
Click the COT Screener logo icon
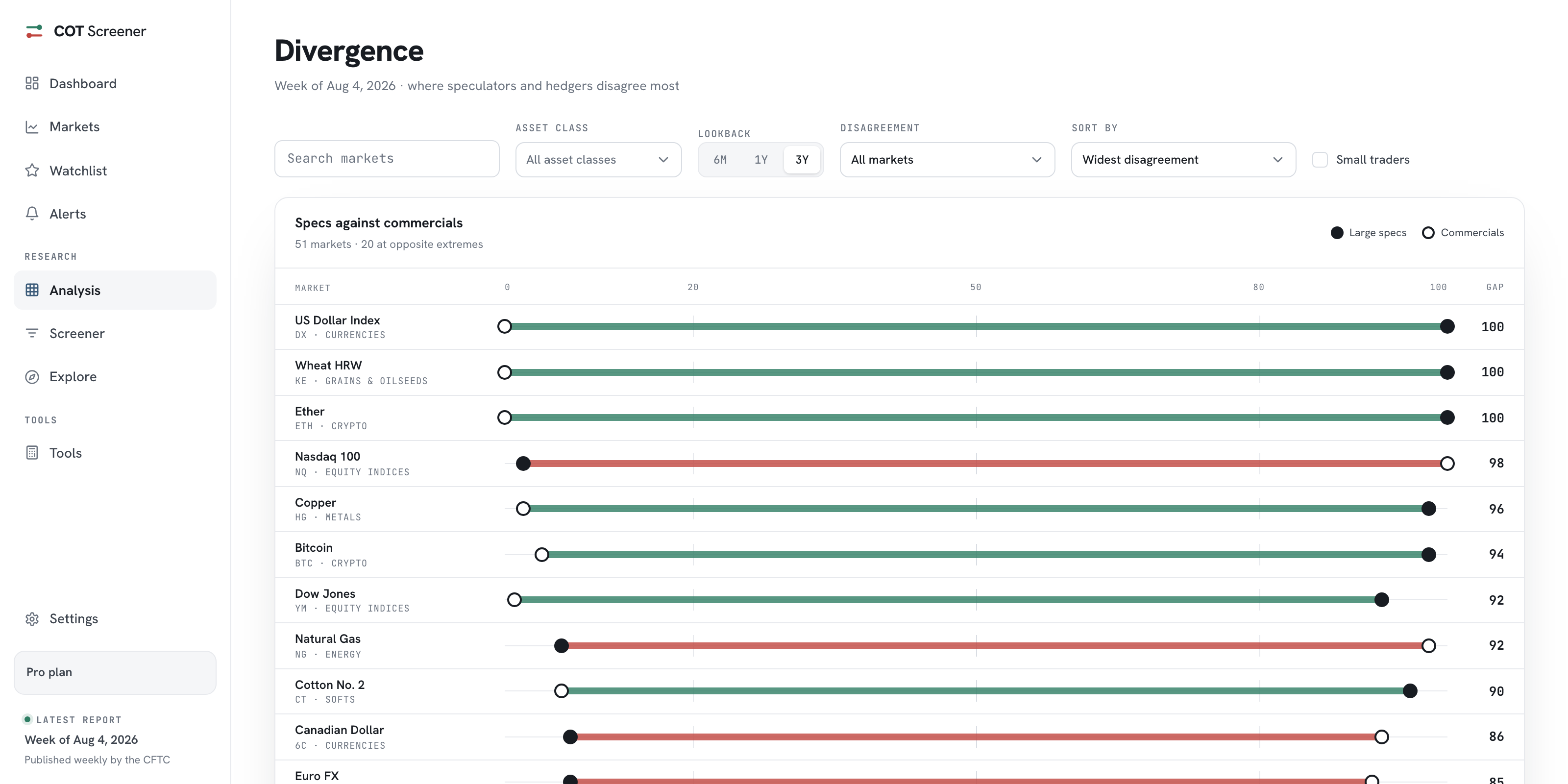(x=34, y=31)
